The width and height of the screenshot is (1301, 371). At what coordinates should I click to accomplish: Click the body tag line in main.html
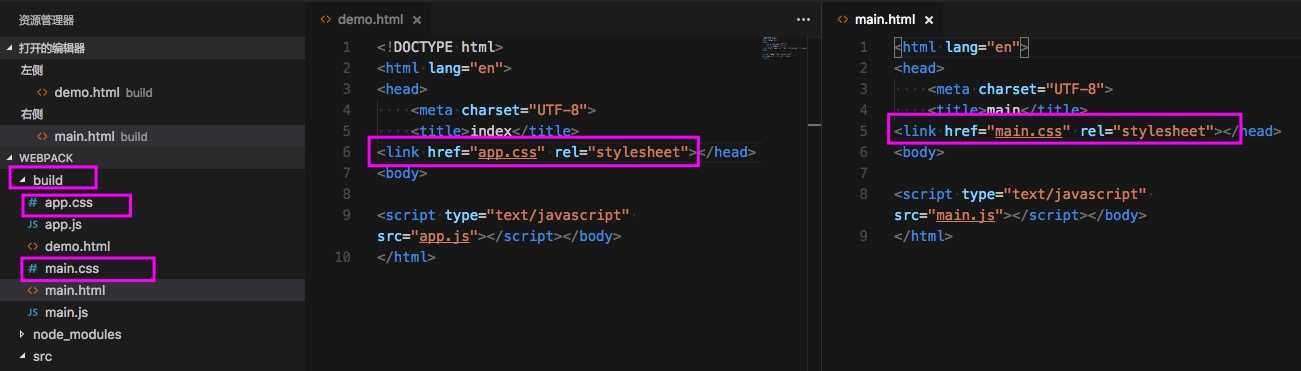[918, 152]
